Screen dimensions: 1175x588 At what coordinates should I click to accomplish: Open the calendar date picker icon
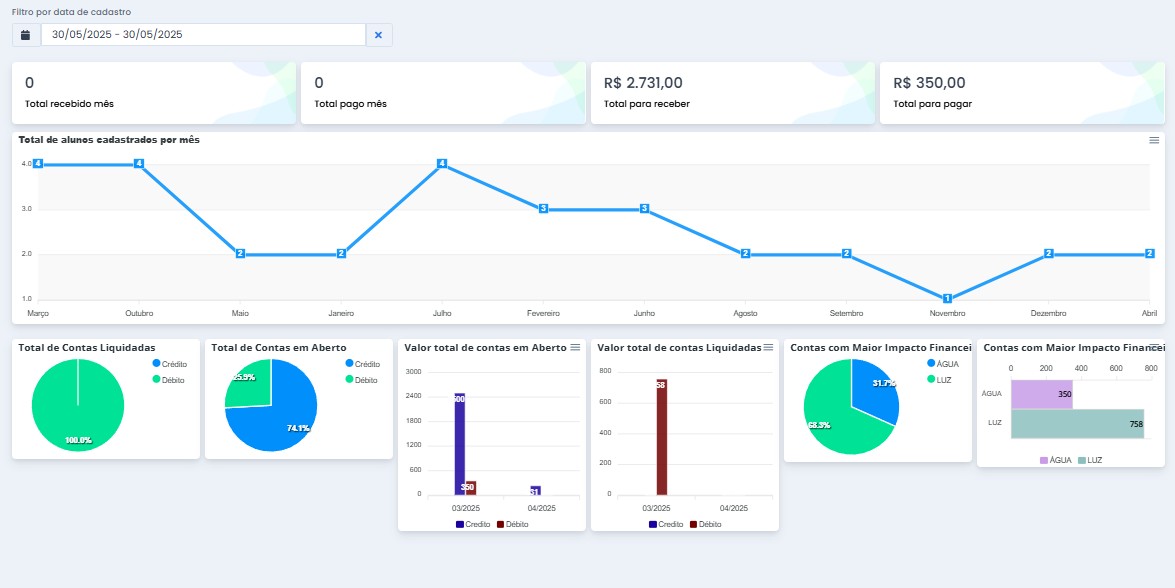click(x=26, y=35)
